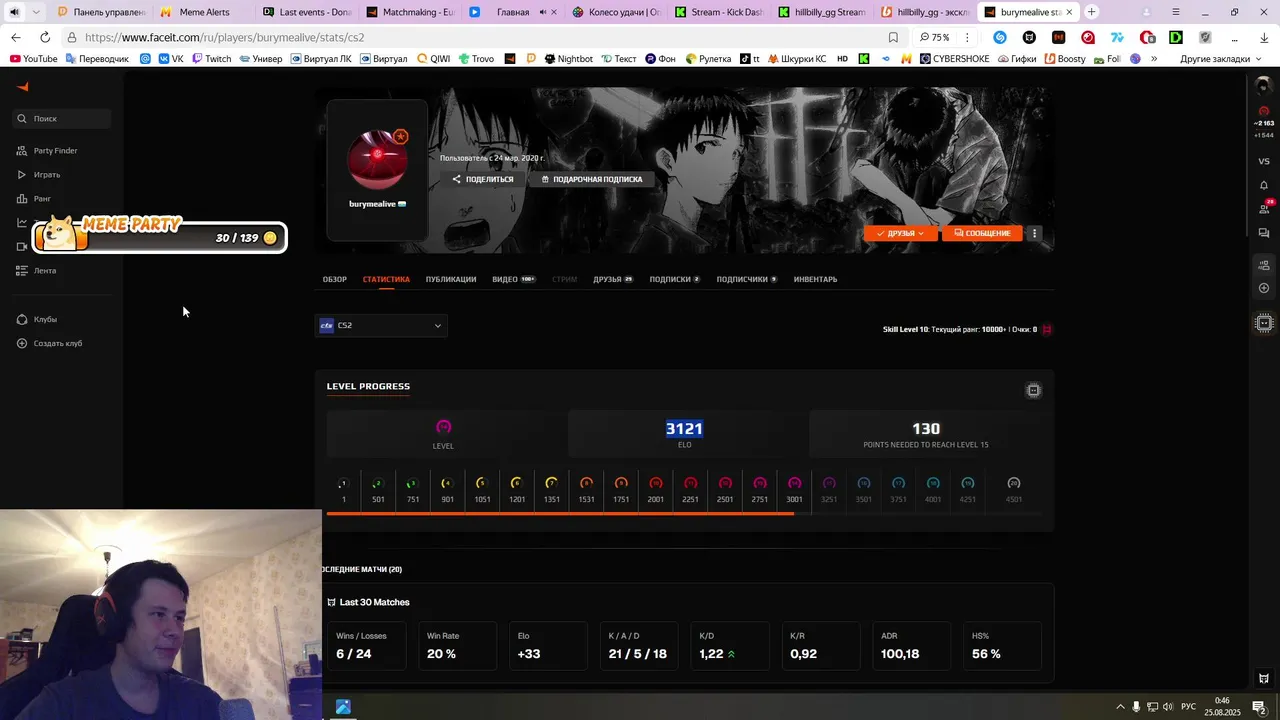
Task: Click the 130 points needed value
Action: (926, 429)
